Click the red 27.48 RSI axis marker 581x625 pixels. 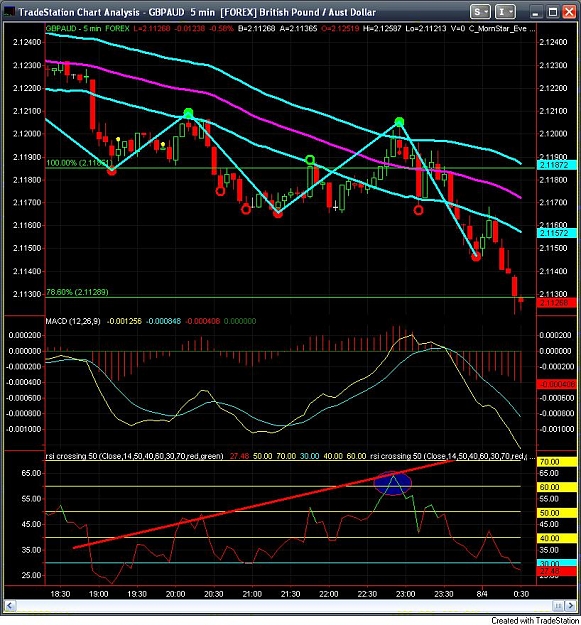point(557,572)
